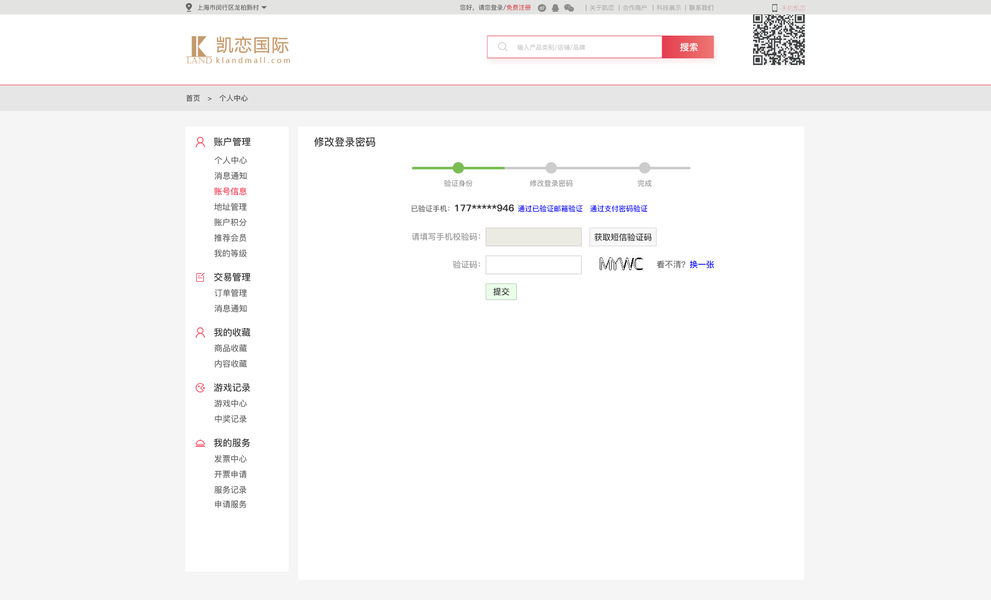Select the 游戏记录 game icon
This screenshot has width=991, height=600.
[x=198, y=387]
